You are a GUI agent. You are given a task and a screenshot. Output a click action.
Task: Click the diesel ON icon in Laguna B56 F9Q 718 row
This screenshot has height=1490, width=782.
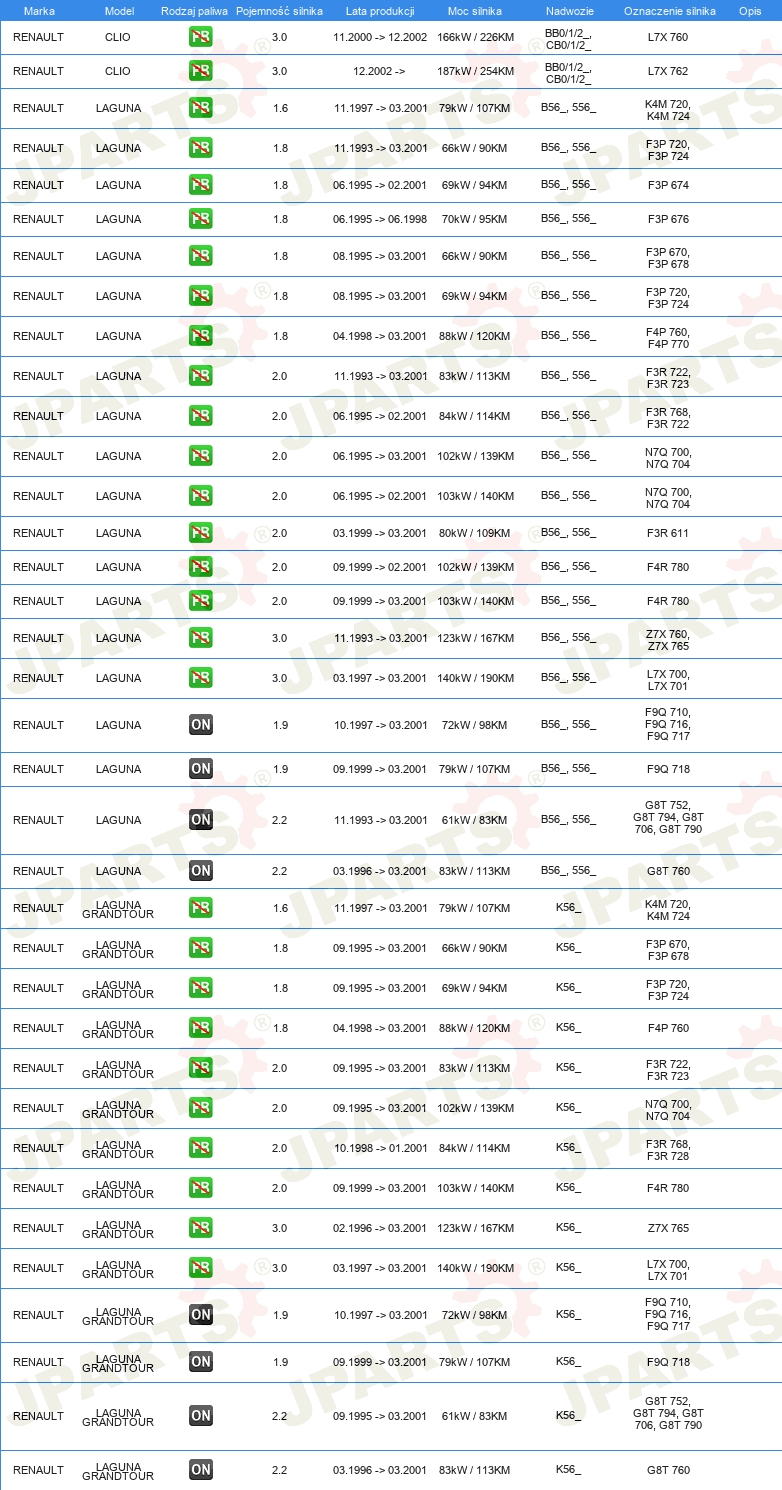click(x=200, y=769)
